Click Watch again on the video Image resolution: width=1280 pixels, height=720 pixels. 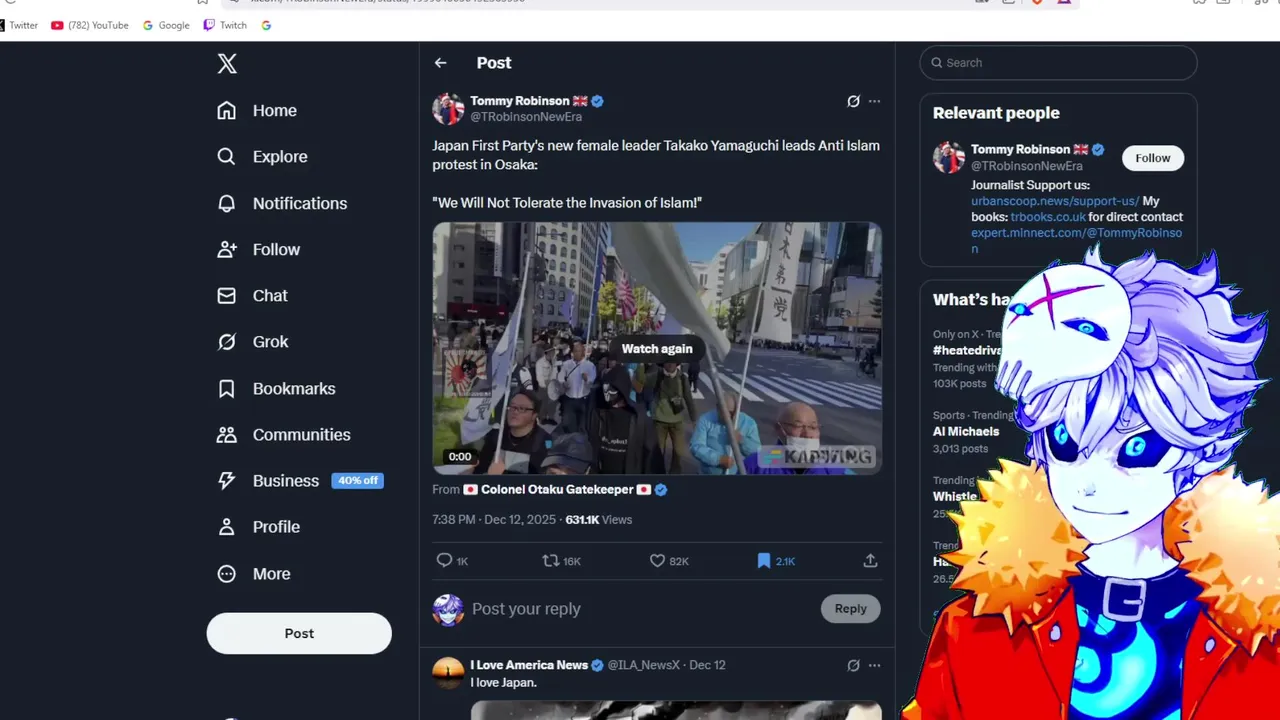[657, 348]
